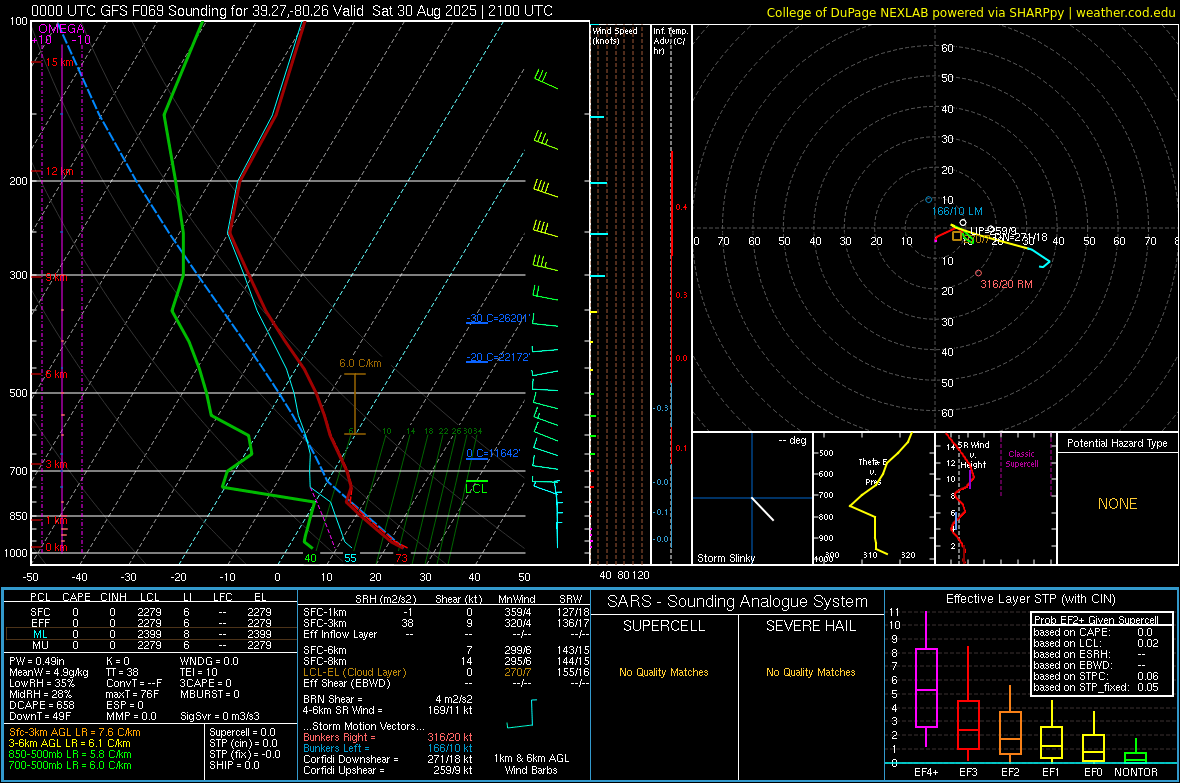Click the SFC-6km shear row

coord(446,650)
